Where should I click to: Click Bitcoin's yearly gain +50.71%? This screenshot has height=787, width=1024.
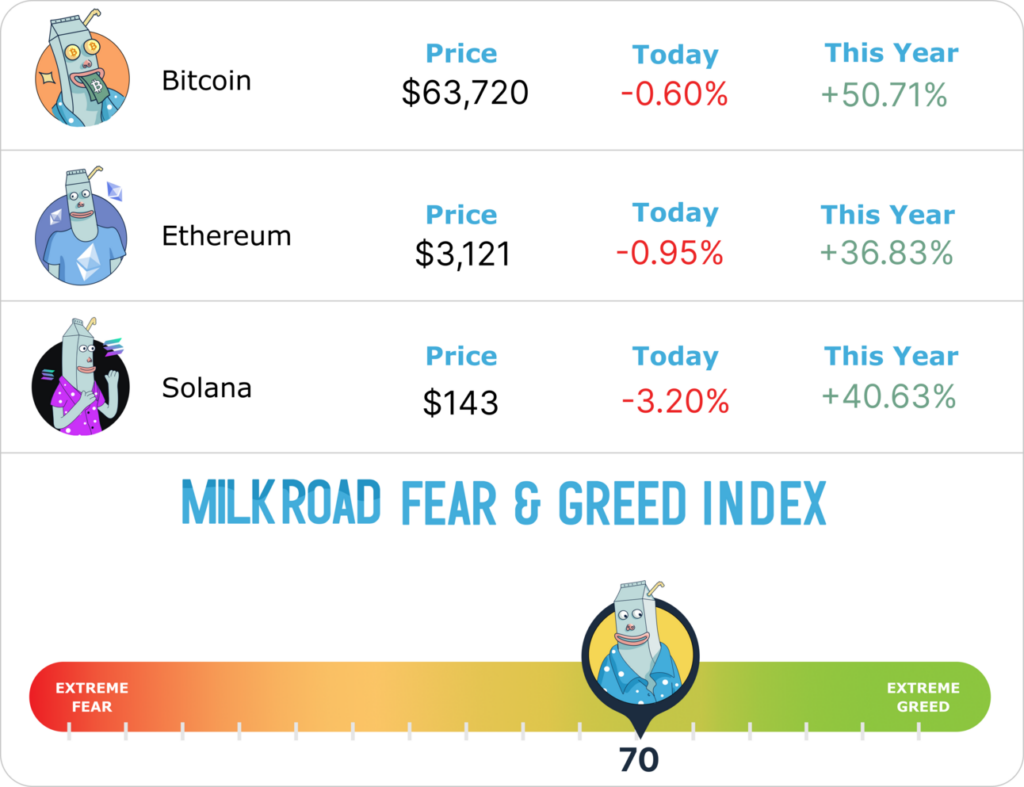(884, 95)
